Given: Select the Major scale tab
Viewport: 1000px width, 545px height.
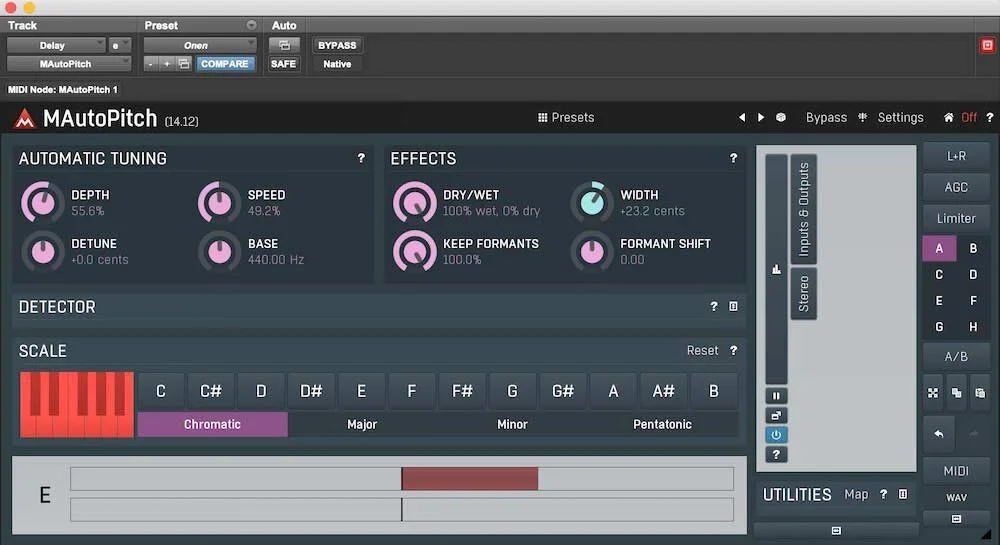Looking at the screenshot, I should [x=362, y=424].
